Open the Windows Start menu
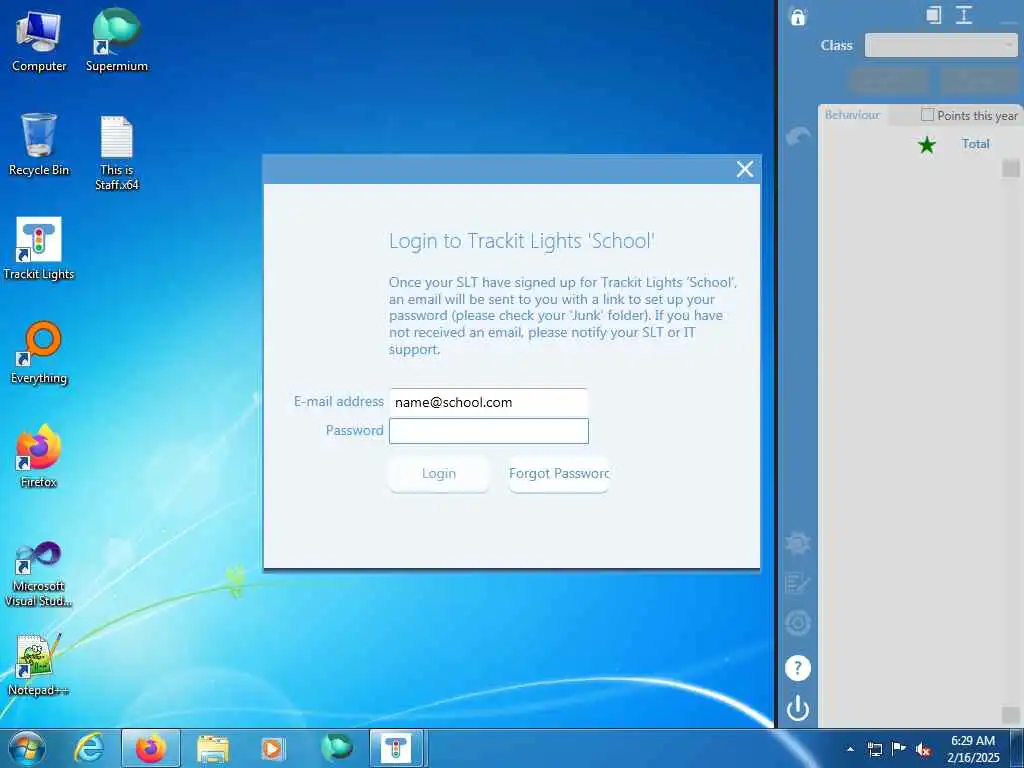Screen dimensions: 1024x768 (x=26, y=748)
